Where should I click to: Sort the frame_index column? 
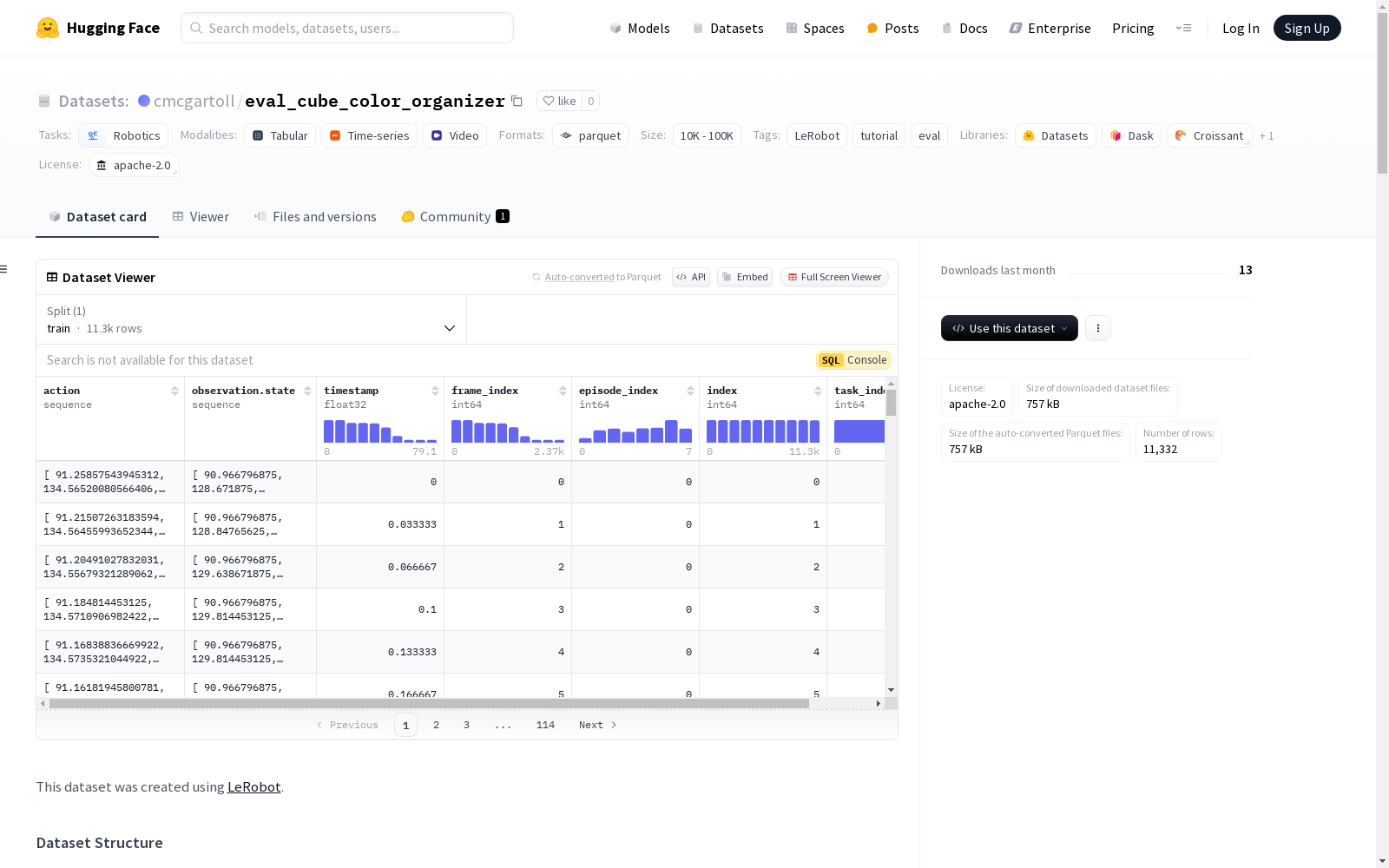pyautogui.click(x=563, y=391)
